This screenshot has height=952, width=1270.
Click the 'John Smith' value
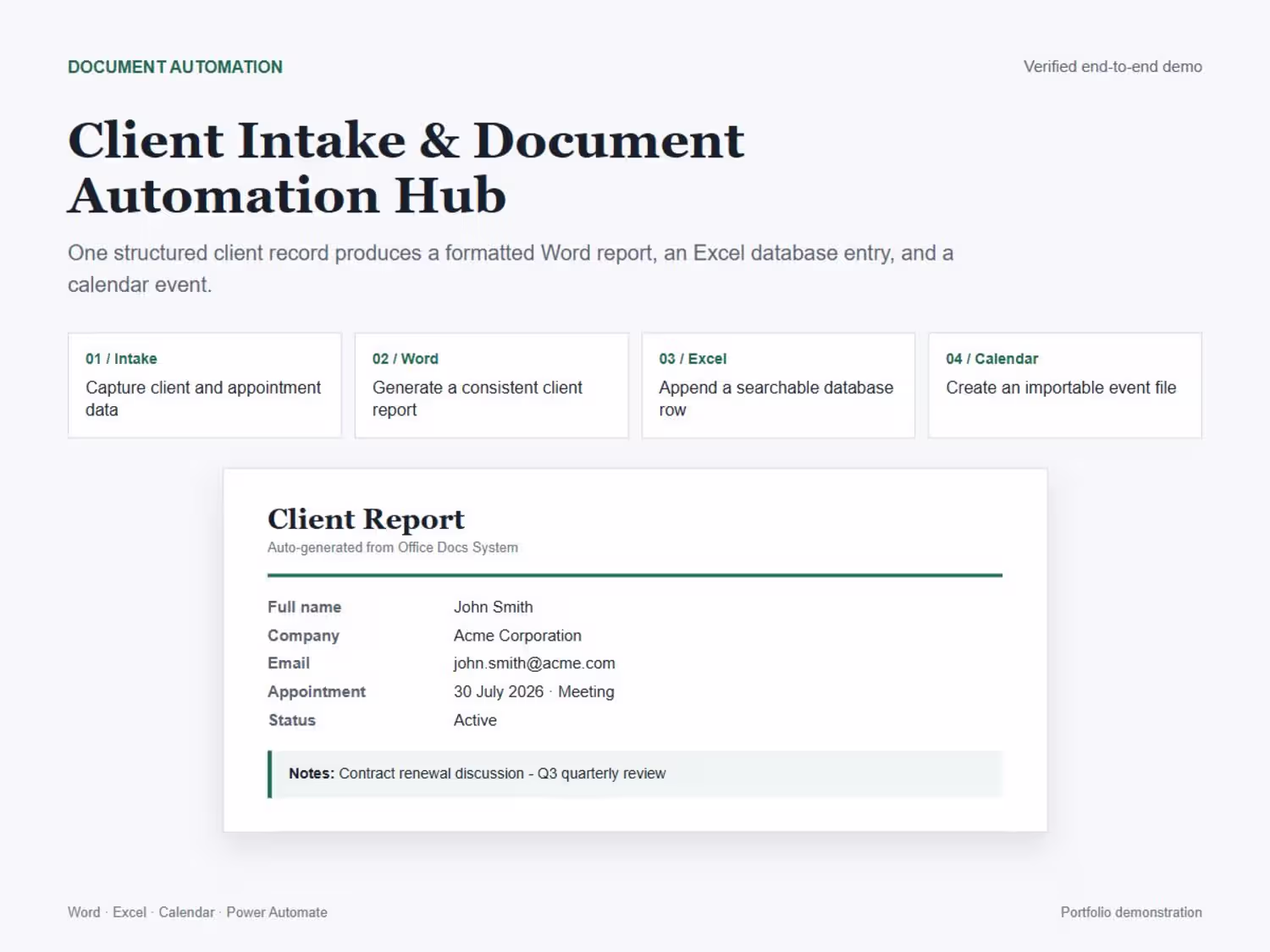click(x=494, y=607)
